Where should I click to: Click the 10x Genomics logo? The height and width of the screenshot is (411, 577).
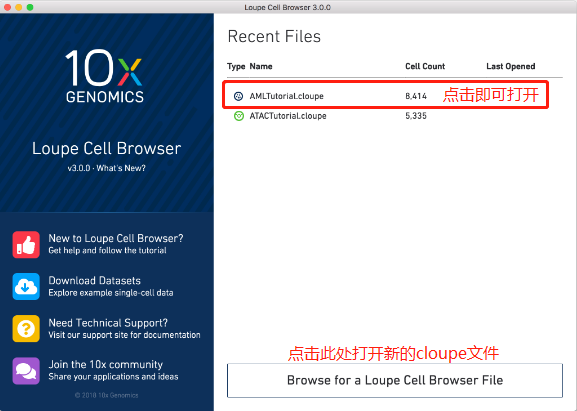(105, 76)
